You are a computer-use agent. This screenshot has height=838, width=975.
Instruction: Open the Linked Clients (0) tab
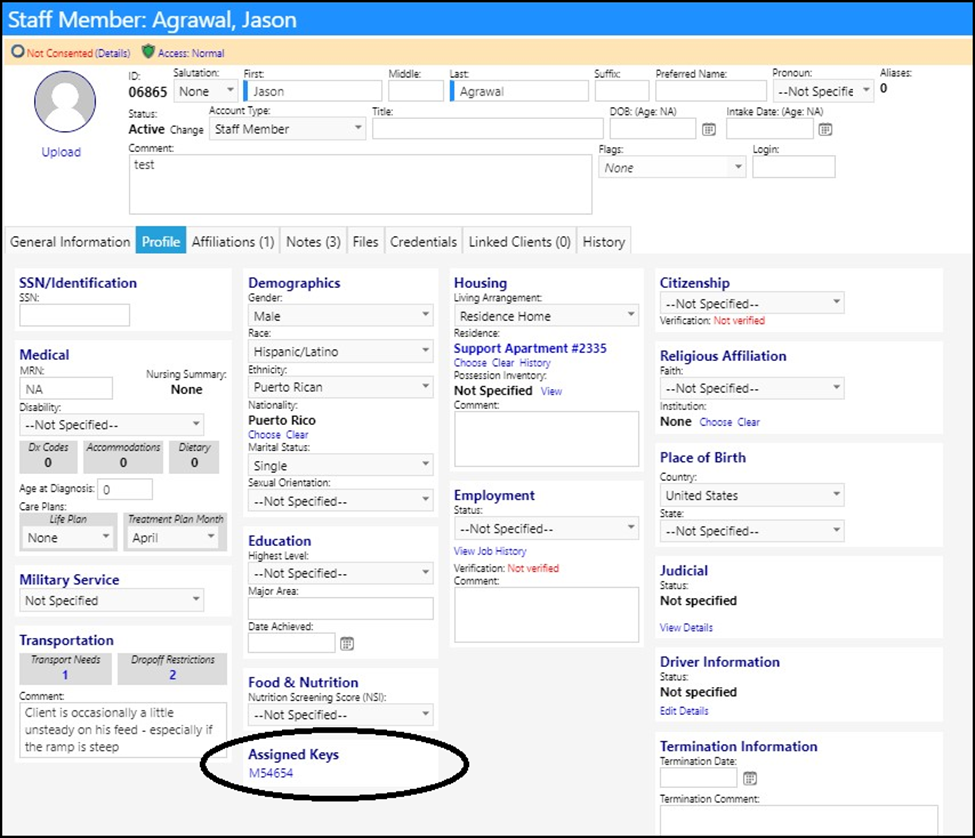[519, 241]
